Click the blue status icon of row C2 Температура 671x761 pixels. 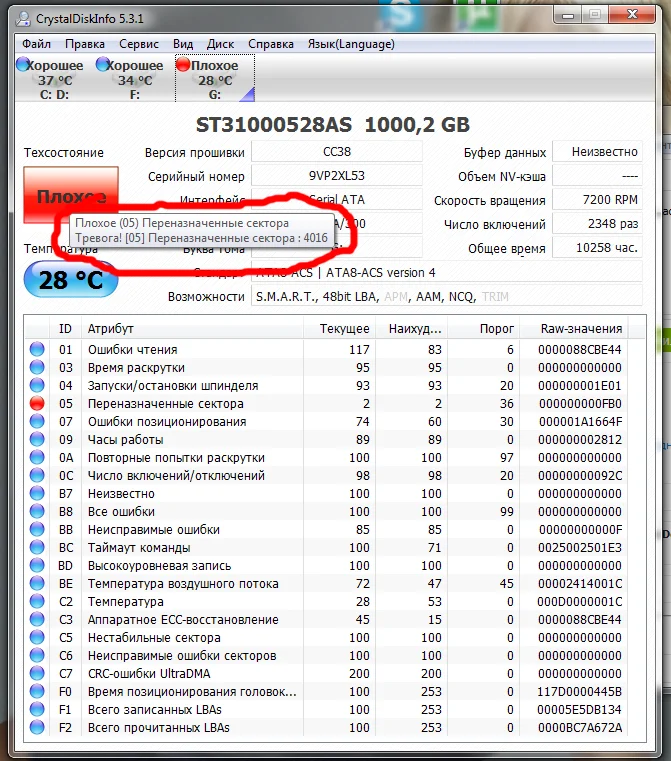point(37,601)
